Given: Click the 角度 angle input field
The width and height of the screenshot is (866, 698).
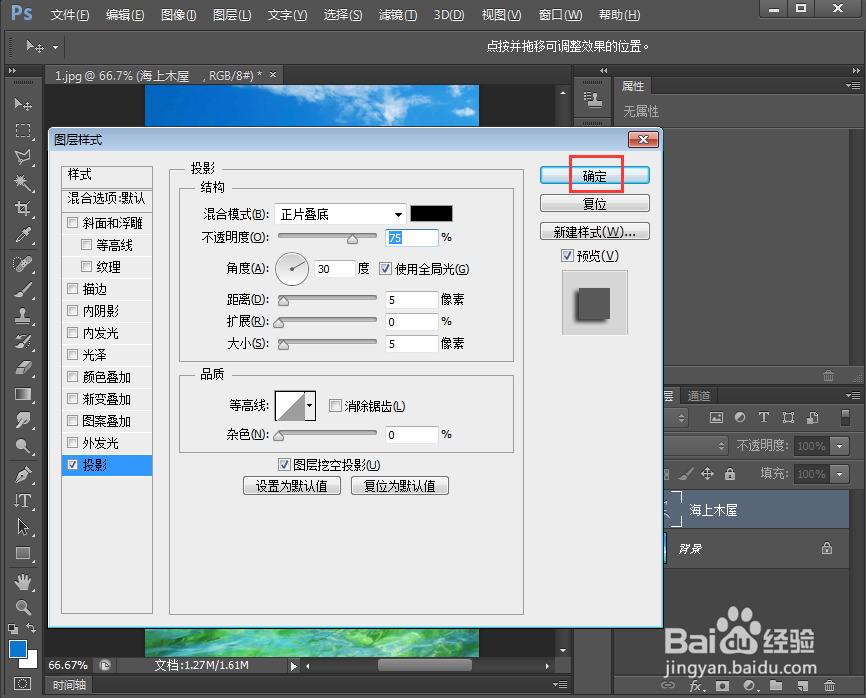Looking at the screenshot, I should coord(334,269).
